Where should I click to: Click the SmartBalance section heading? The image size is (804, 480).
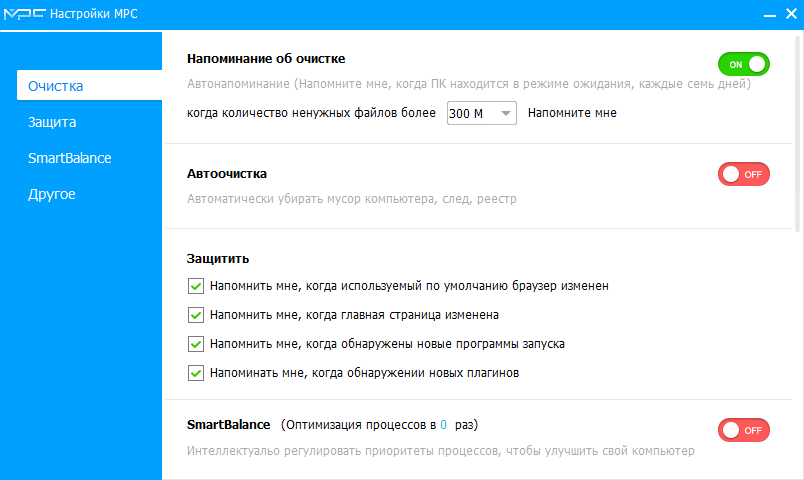(x=229, y=425)
